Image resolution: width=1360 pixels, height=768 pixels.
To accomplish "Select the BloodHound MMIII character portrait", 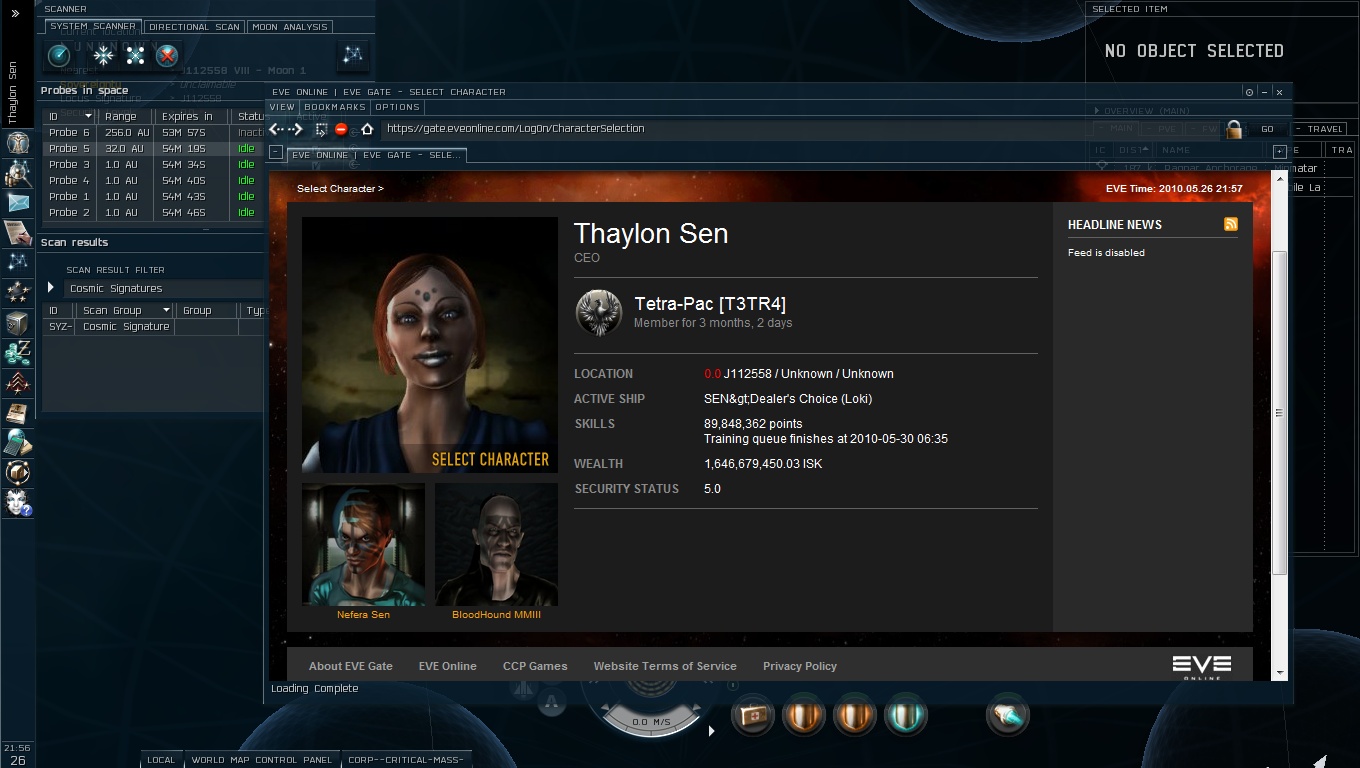I will pos(496,545).
